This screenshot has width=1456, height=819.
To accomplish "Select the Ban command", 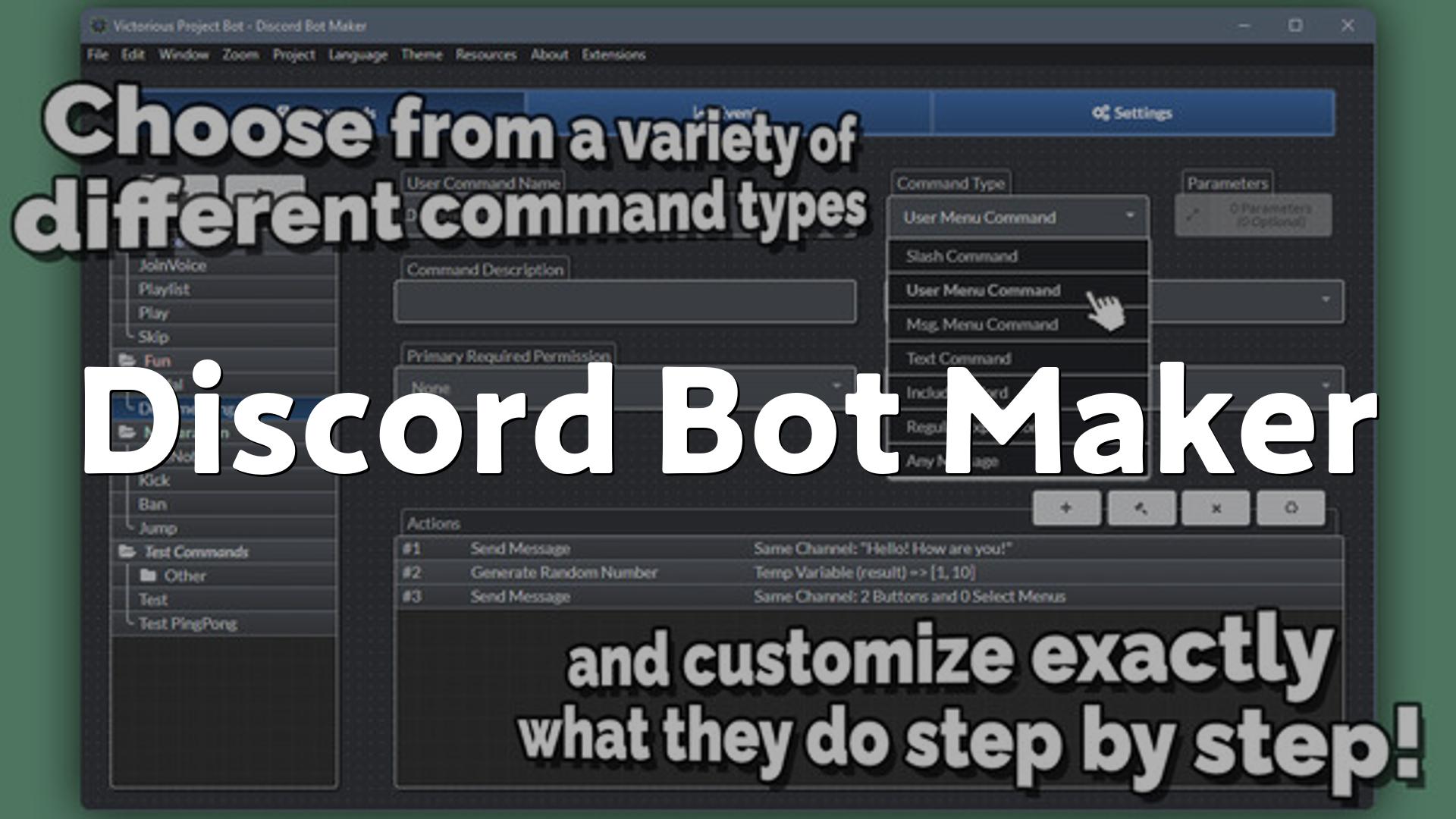I will [x=224, y=504].
